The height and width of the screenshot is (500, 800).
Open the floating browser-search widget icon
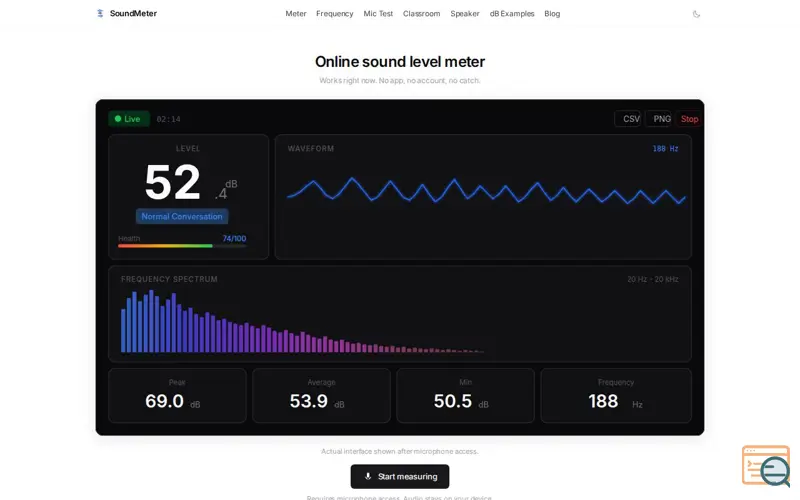[766, 466]
